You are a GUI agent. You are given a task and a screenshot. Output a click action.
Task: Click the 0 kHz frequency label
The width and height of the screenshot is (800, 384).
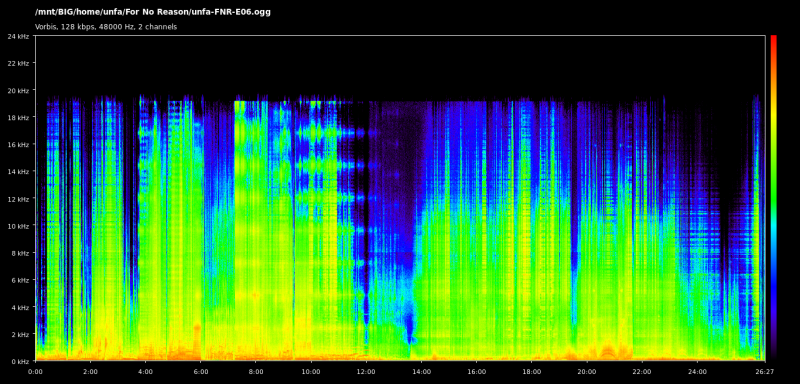point(20,361)
